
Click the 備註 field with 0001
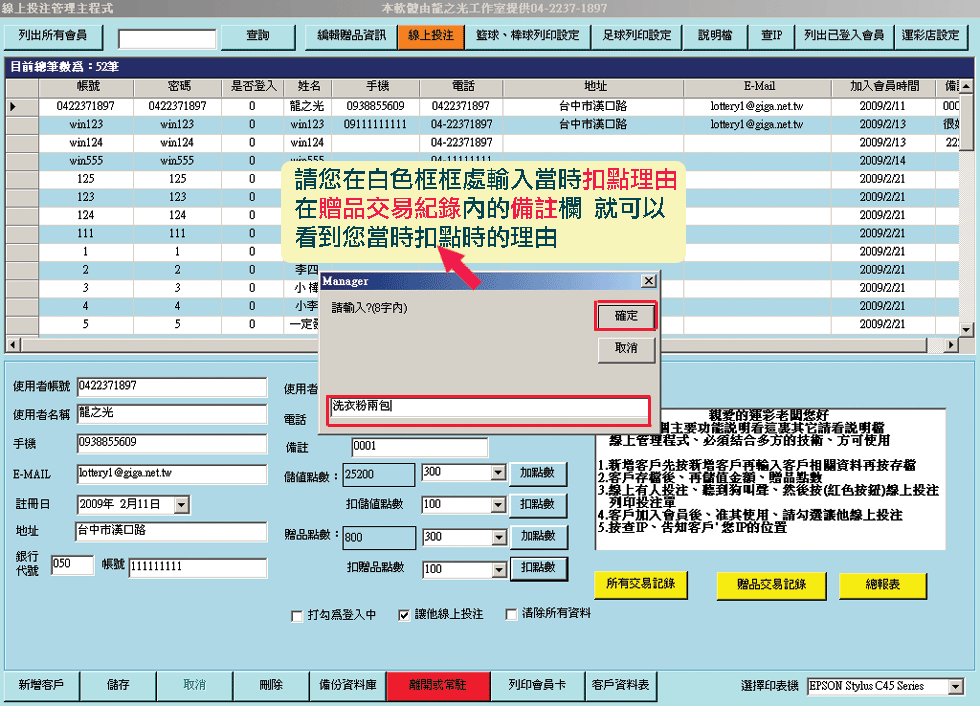(x=419, y=447)
